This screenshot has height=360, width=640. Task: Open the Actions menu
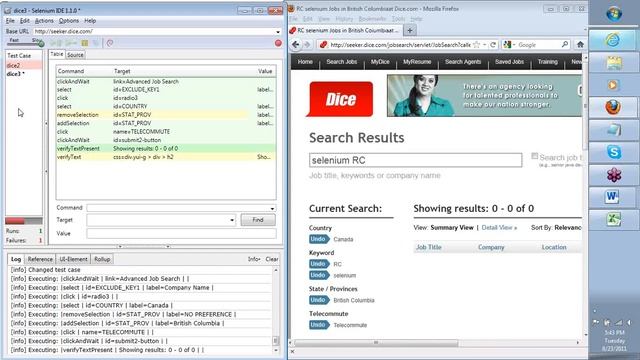44,20
